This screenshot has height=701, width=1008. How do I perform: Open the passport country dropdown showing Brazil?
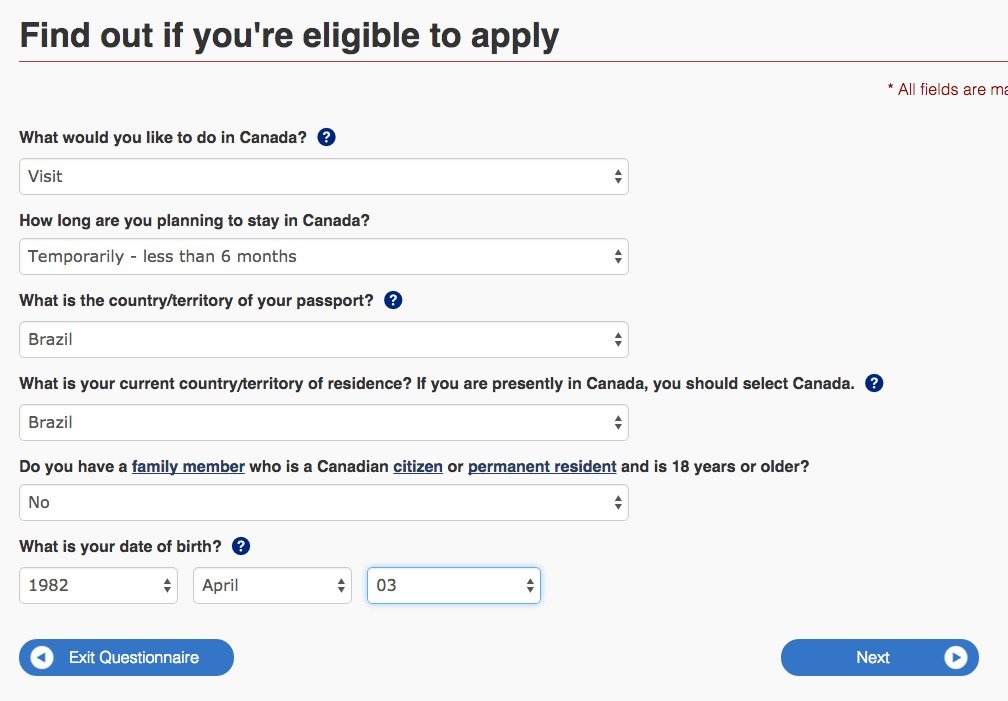click(x=324, y=340)
